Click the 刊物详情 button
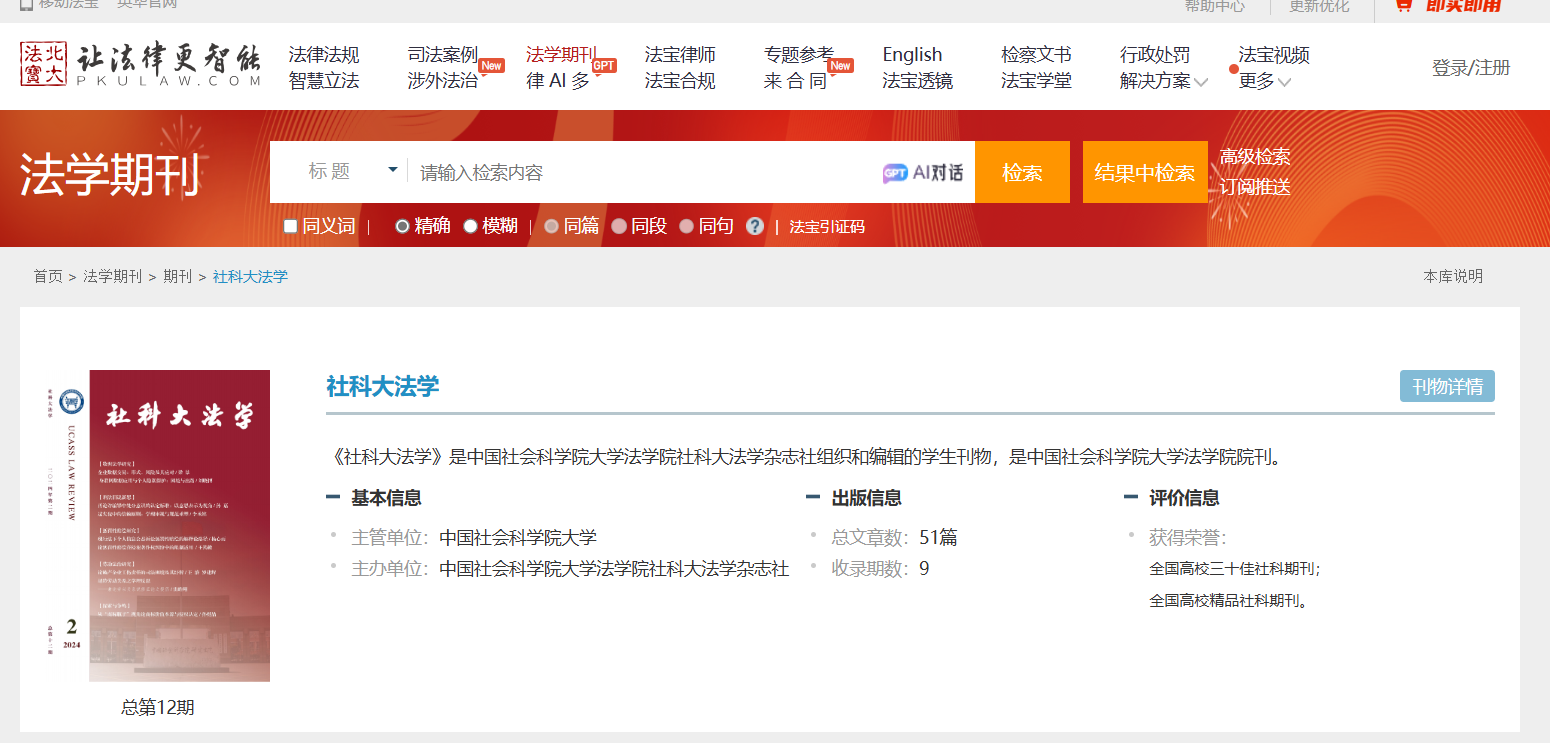The width and height of the screenshot is (1550, 743). [x=1446, y=386]
